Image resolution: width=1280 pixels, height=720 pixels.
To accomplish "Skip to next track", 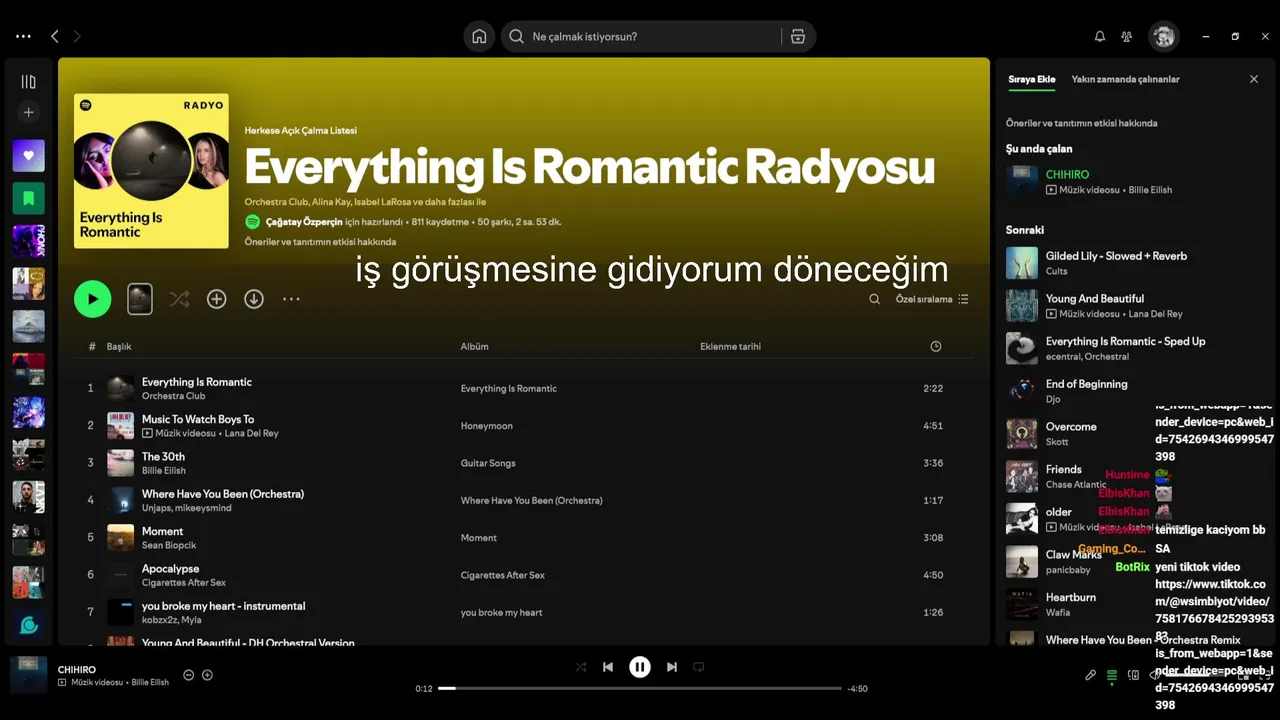I will [x=672, y=667].
